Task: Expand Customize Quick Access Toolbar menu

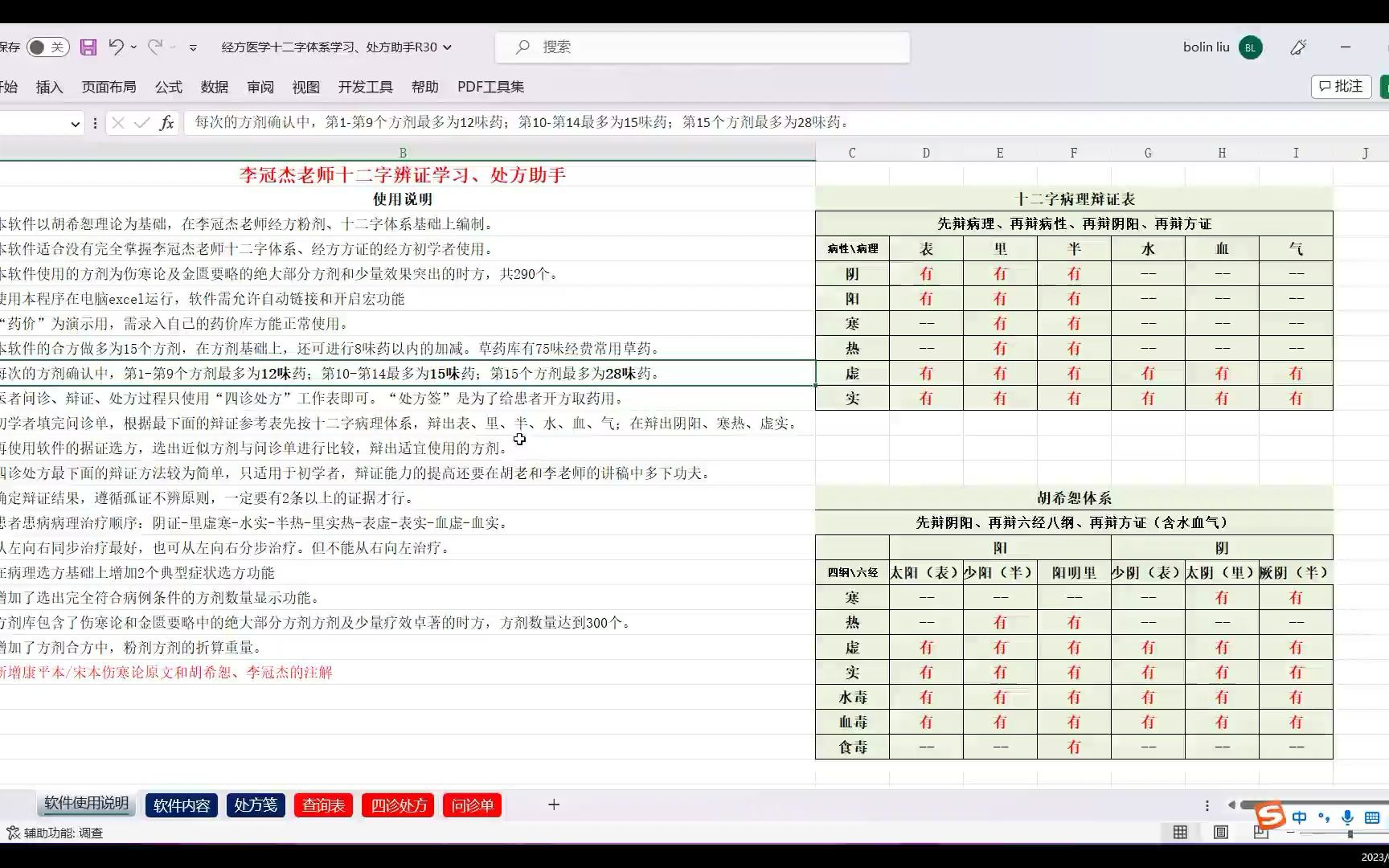Action: [193, 47]
